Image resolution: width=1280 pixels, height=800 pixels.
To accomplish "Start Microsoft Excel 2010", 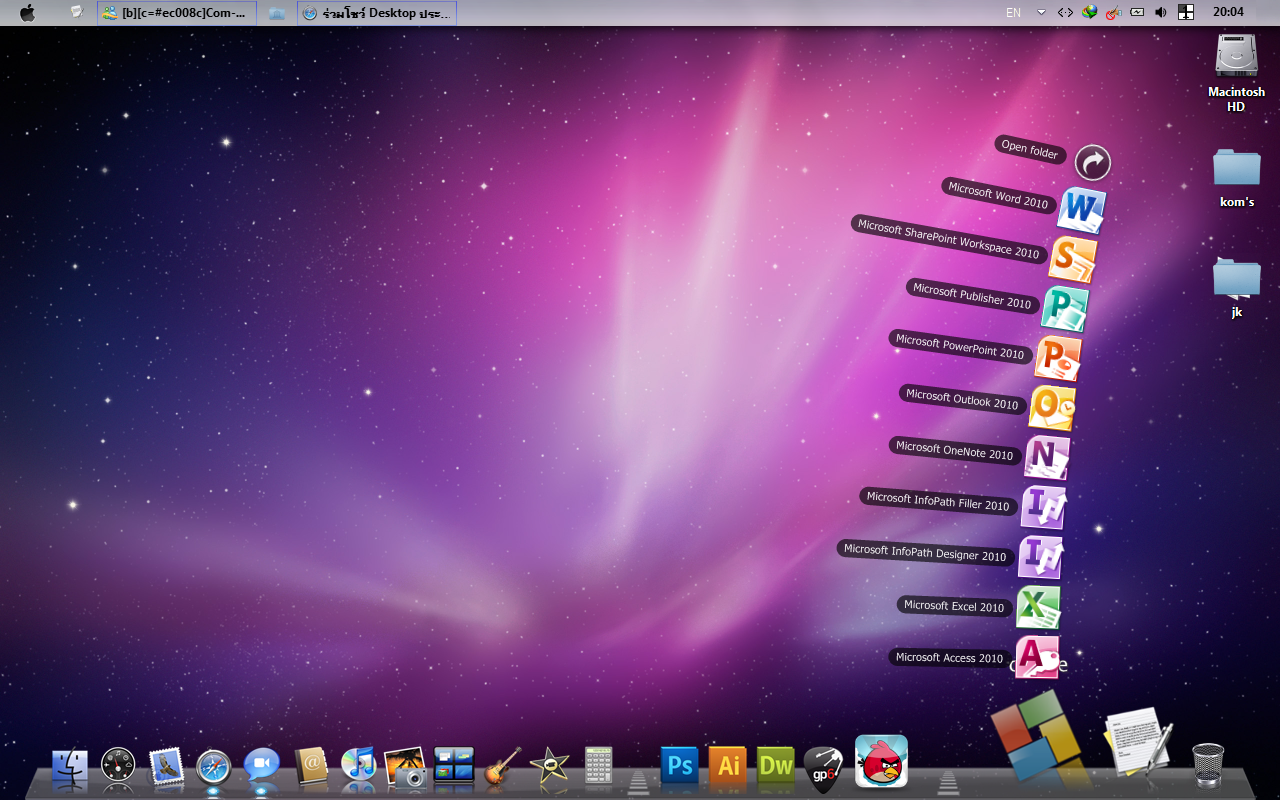I will point(1038,607).
